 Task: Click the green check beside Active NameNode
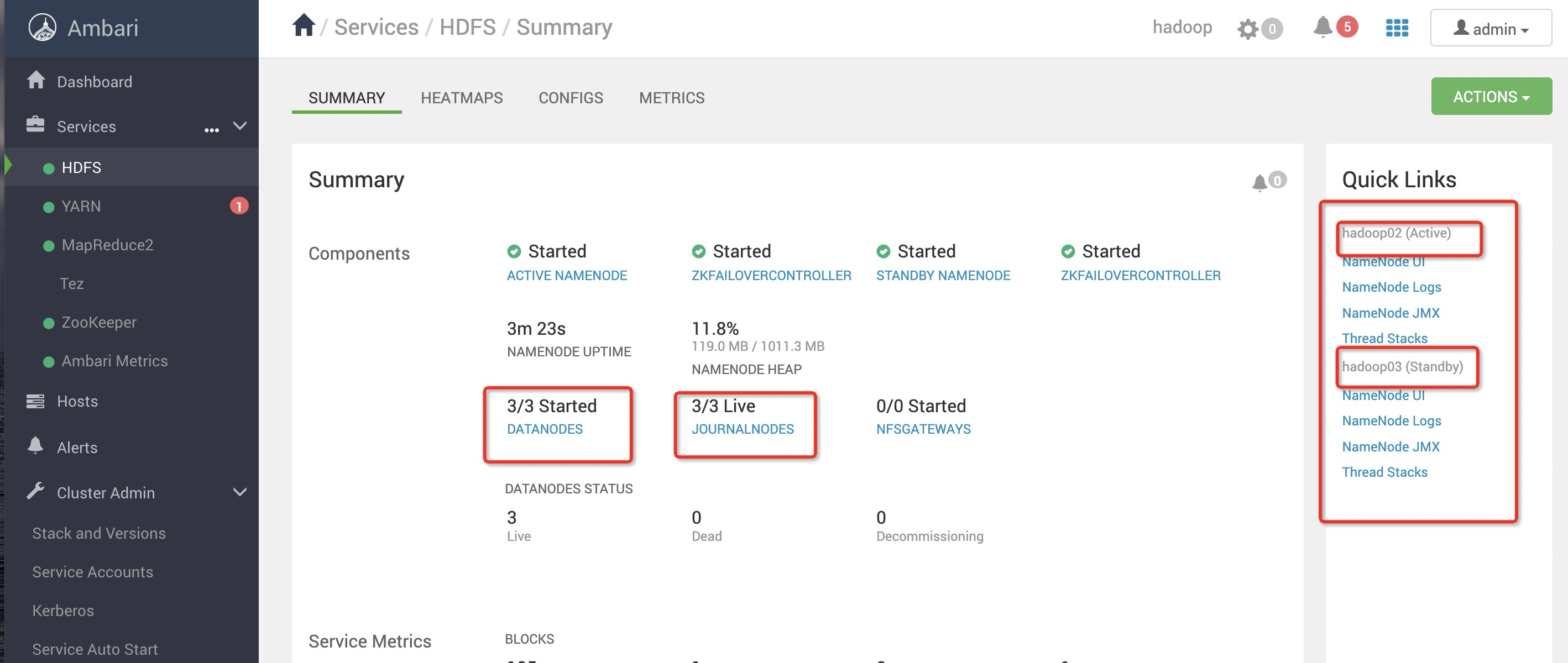(514, 251)
